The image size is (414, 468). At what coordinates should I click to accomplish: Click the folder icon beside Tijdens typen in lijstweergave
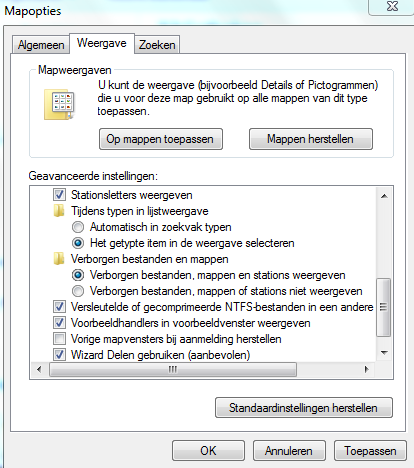(59, 211)
